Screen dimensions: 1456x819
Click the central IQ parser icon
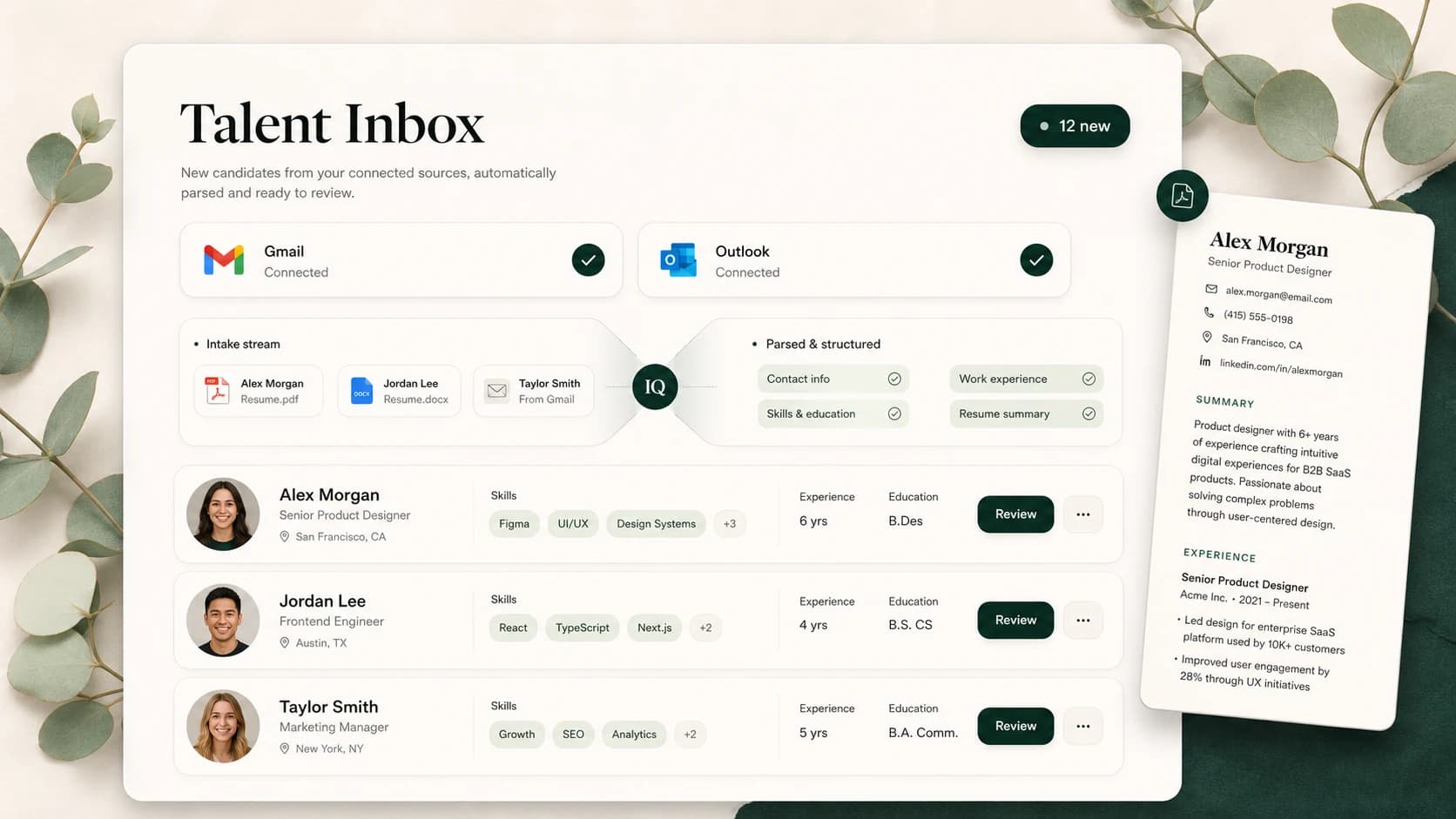(655, 387)
